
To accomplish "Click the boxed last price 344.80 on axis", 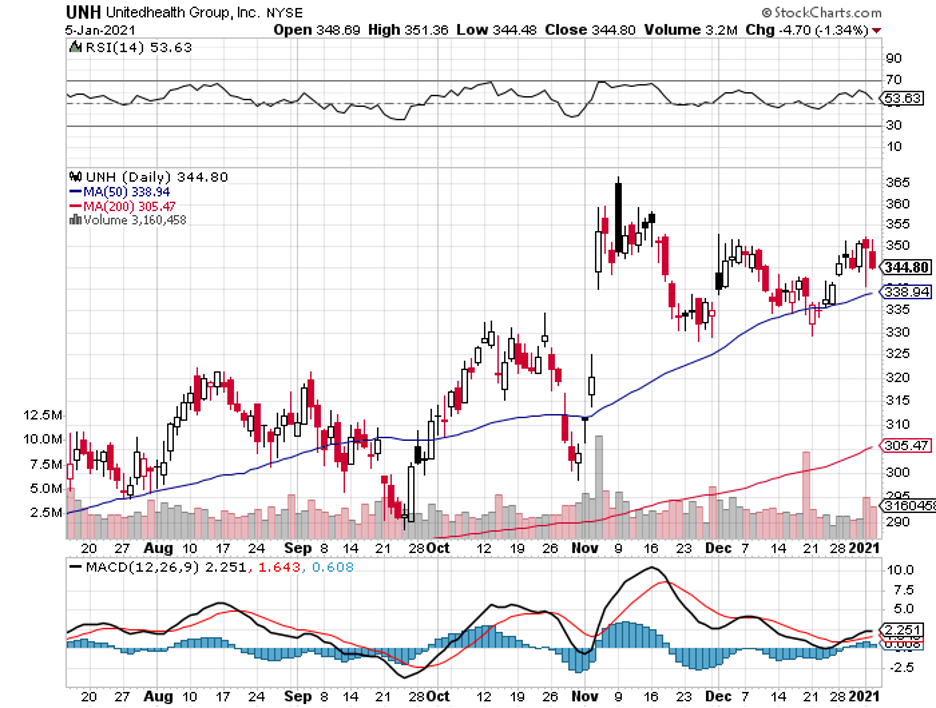I will 907,267.
